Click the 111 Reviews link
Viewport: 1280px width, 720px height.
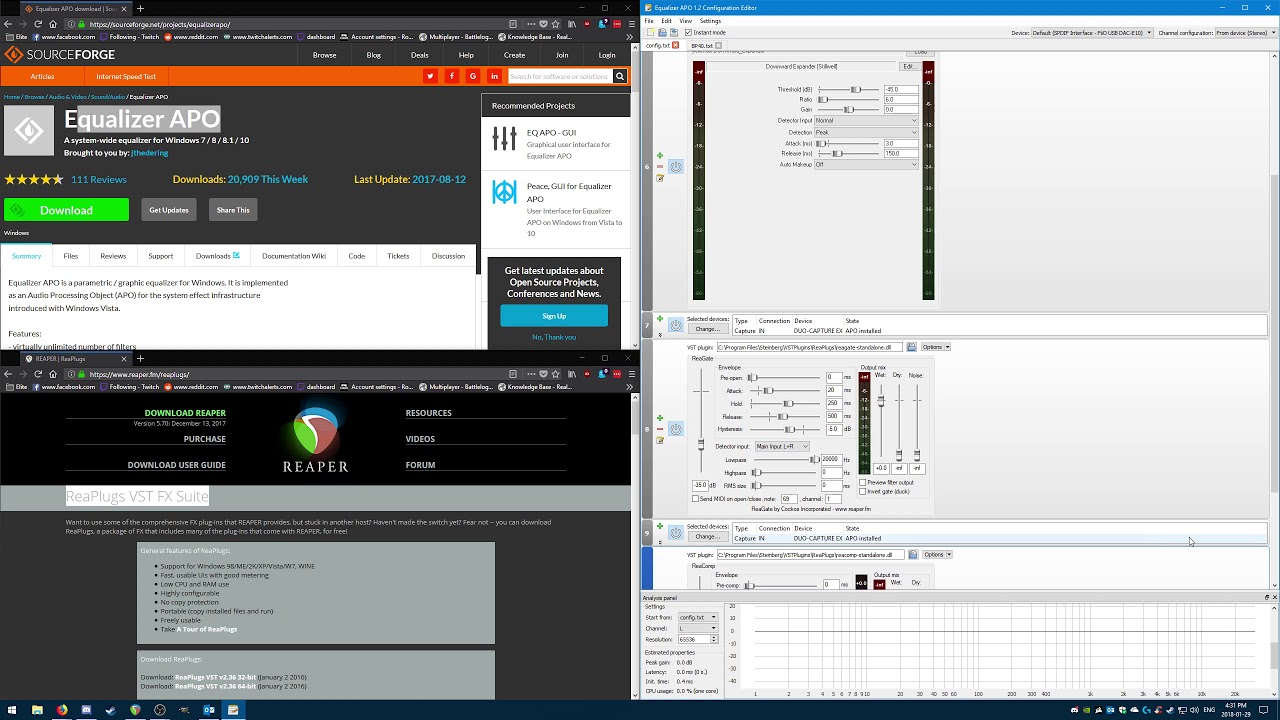click(99, 180)
